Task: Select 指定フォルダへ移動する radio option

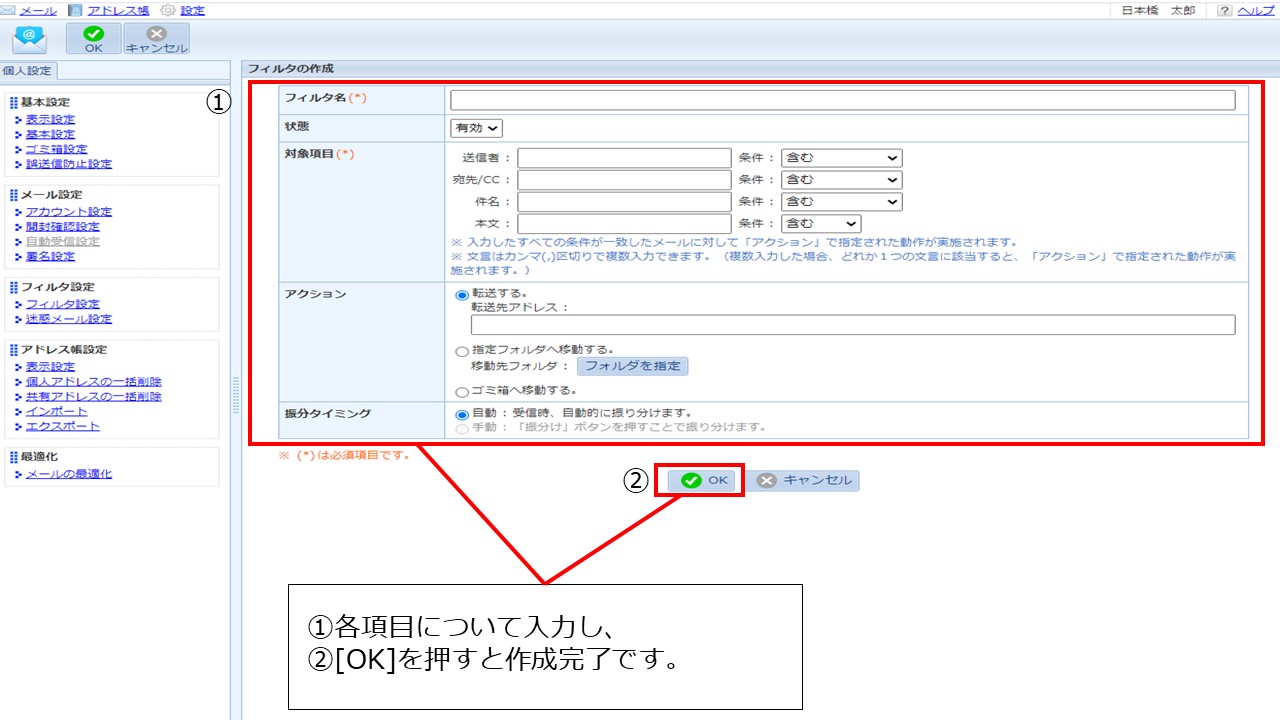Action: tap(461, 351)
